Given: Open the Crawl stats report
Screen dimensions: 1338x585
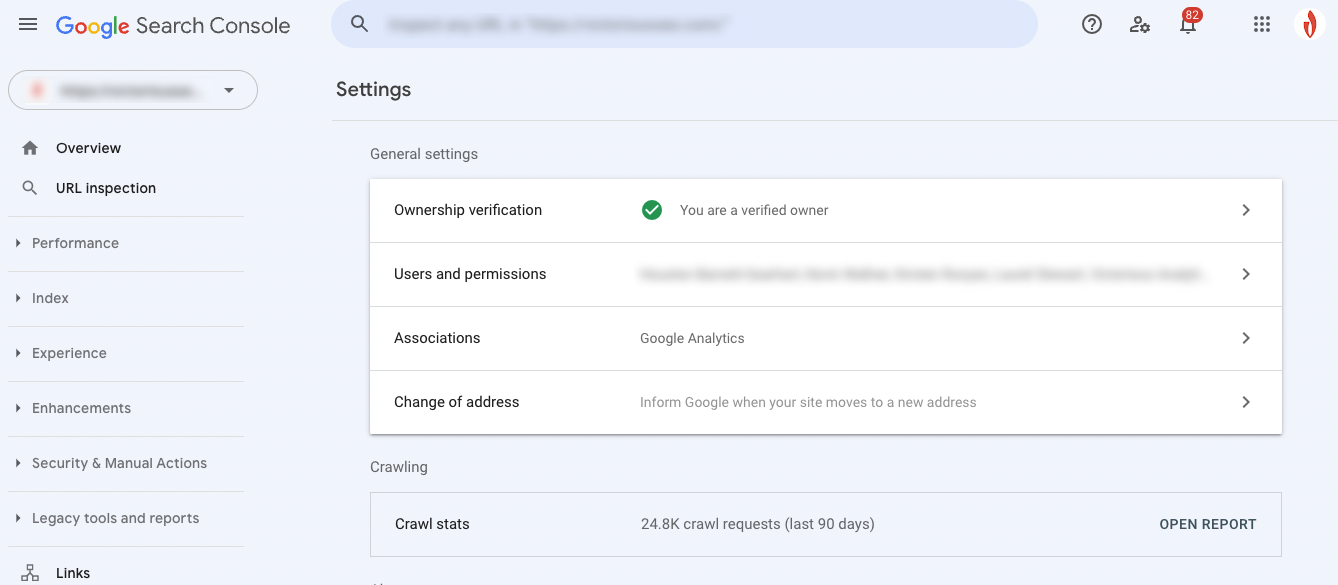Looking at the screenshot, I should tap(1207, 523).
